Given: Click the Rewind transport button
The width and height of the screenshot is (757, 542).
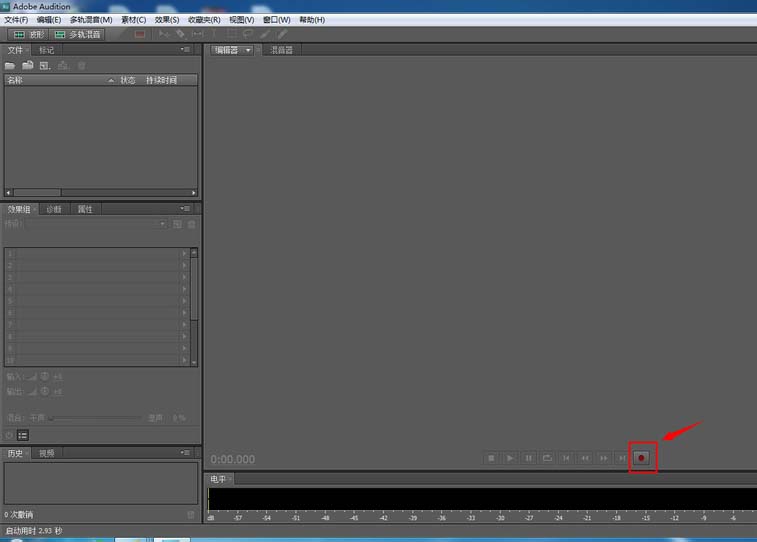Looking at the screenshot, I should click(x=585, y=458).
